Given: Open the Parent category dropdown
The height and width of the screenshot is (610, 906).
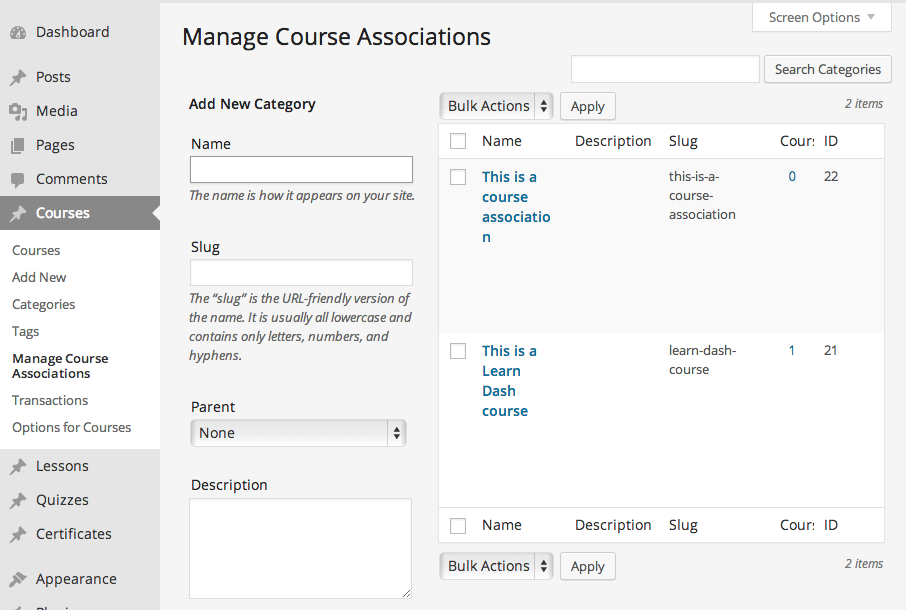Looking at the screenshot, I should (298, 433).
